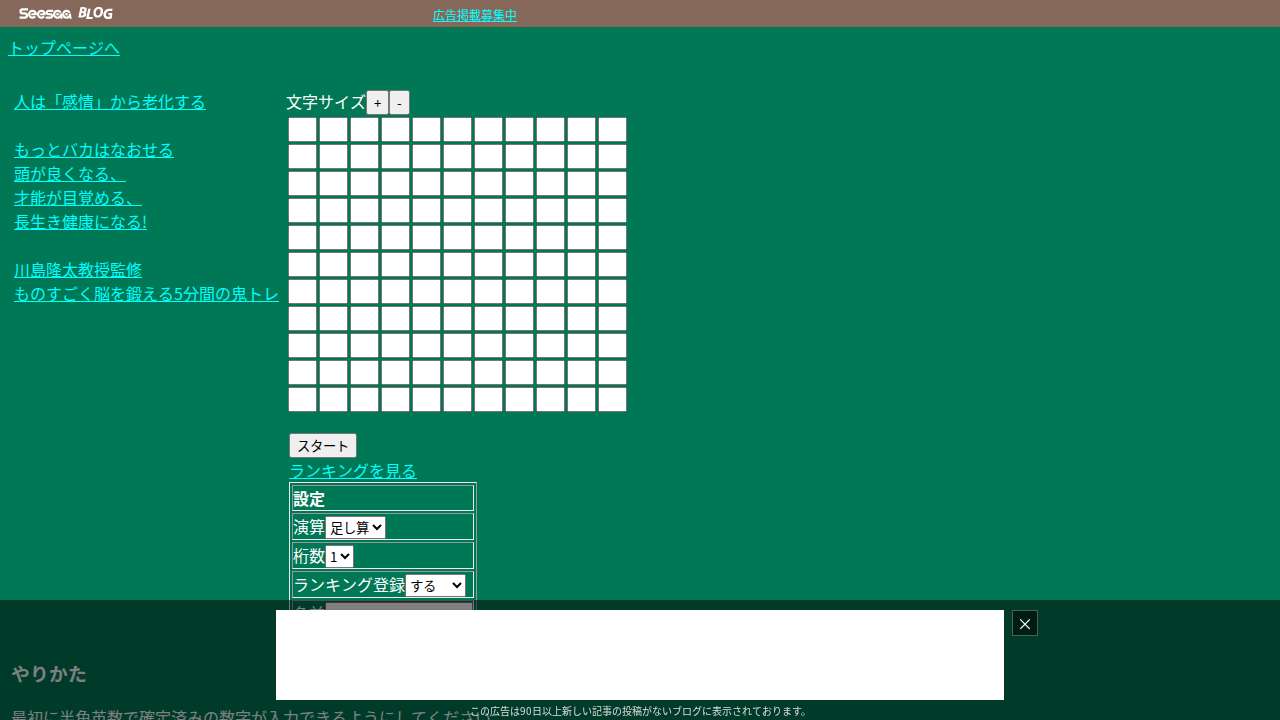Click the Seesaa BLOG logo
Image resolution: width=1280 pixels, height=720 pixels.
point(66,13)
